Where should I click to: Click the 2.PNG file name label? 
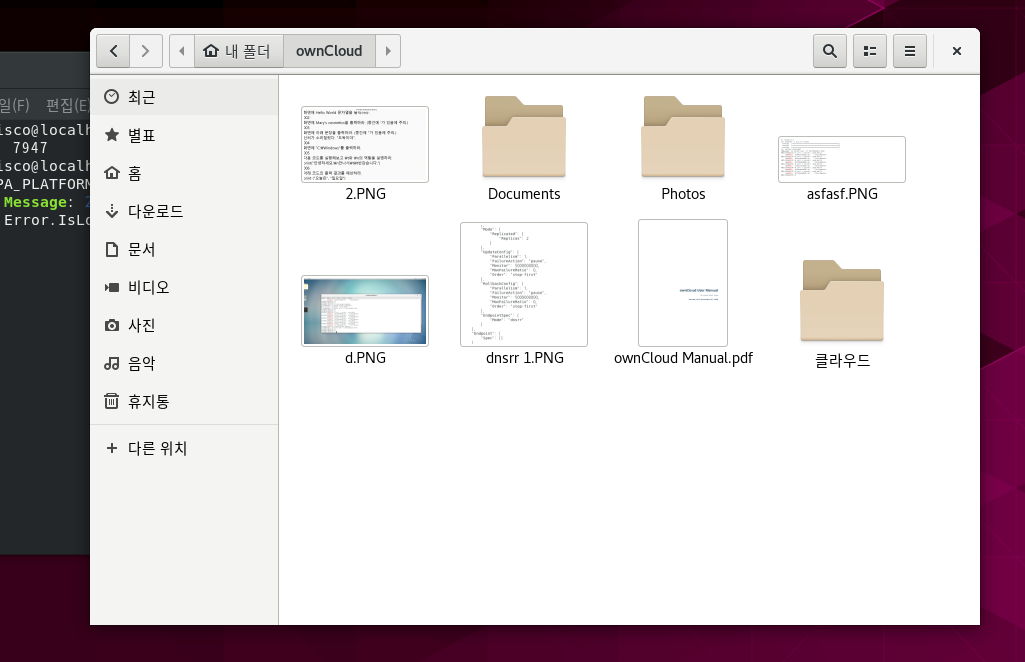click(x=365, y=194)
